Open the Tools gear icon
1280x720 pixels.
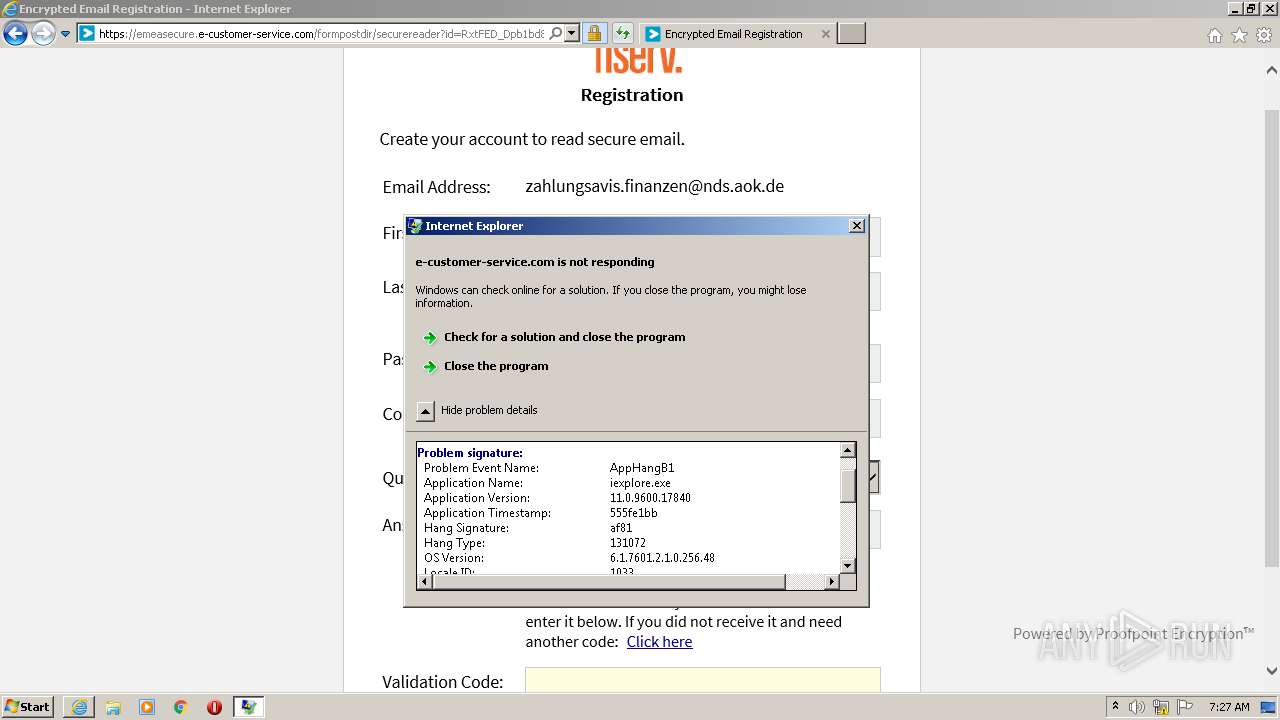[1263, 35]
